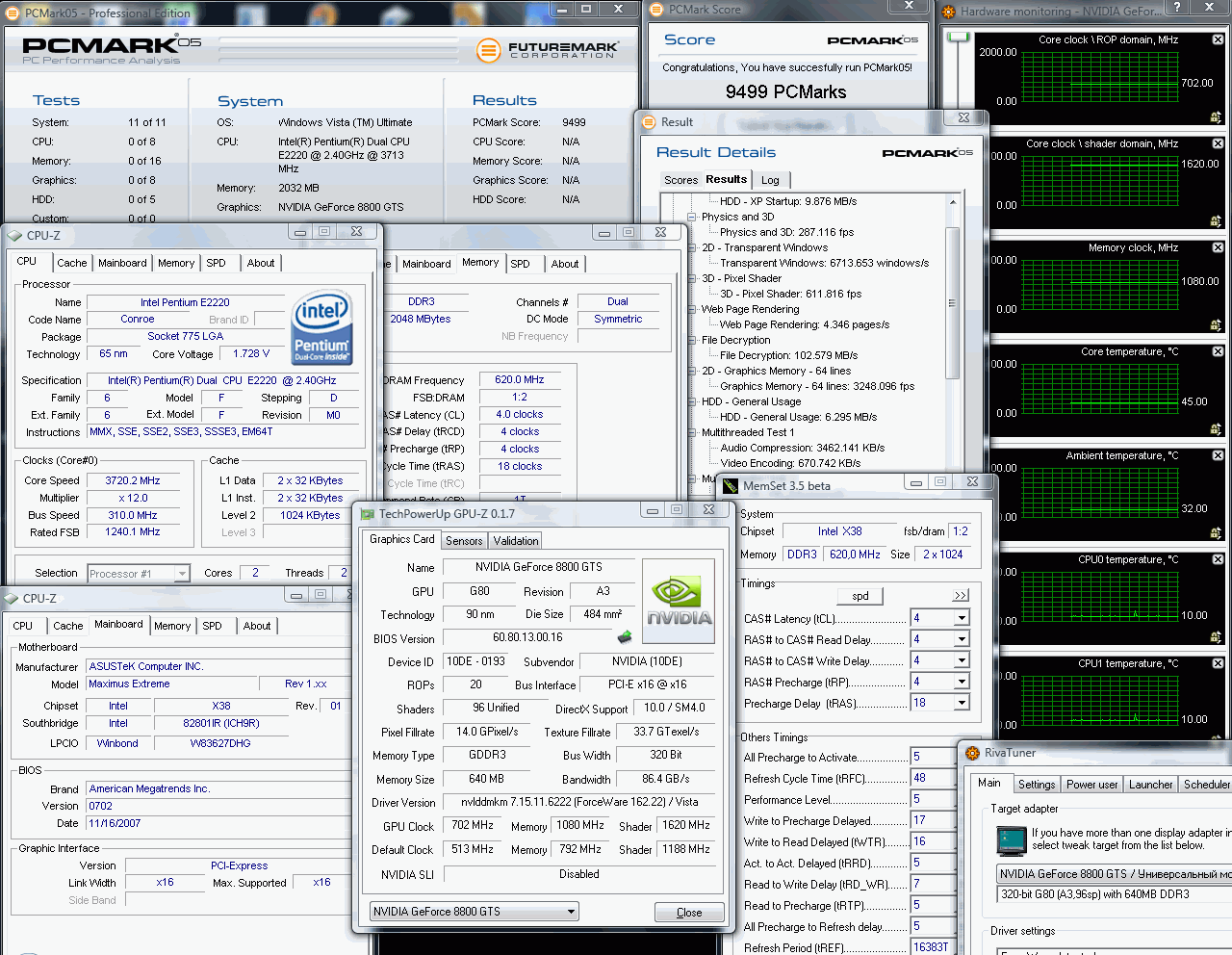Click the help button in Hardware monitoring window
Viewport: 1232px width, 955px height.
tap(1176, 8)
